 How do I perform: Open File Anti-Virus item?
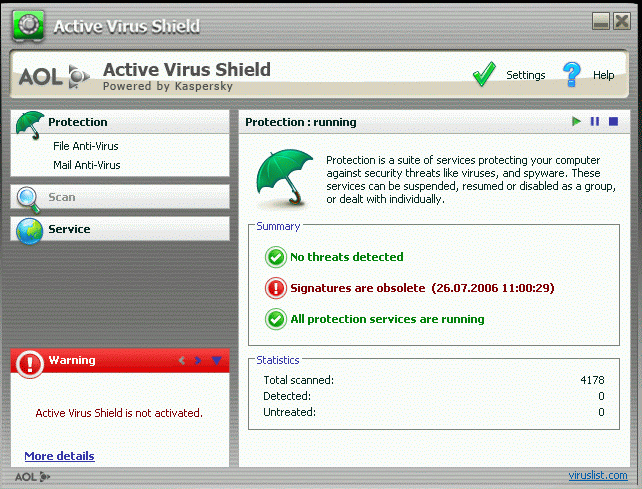86,146
